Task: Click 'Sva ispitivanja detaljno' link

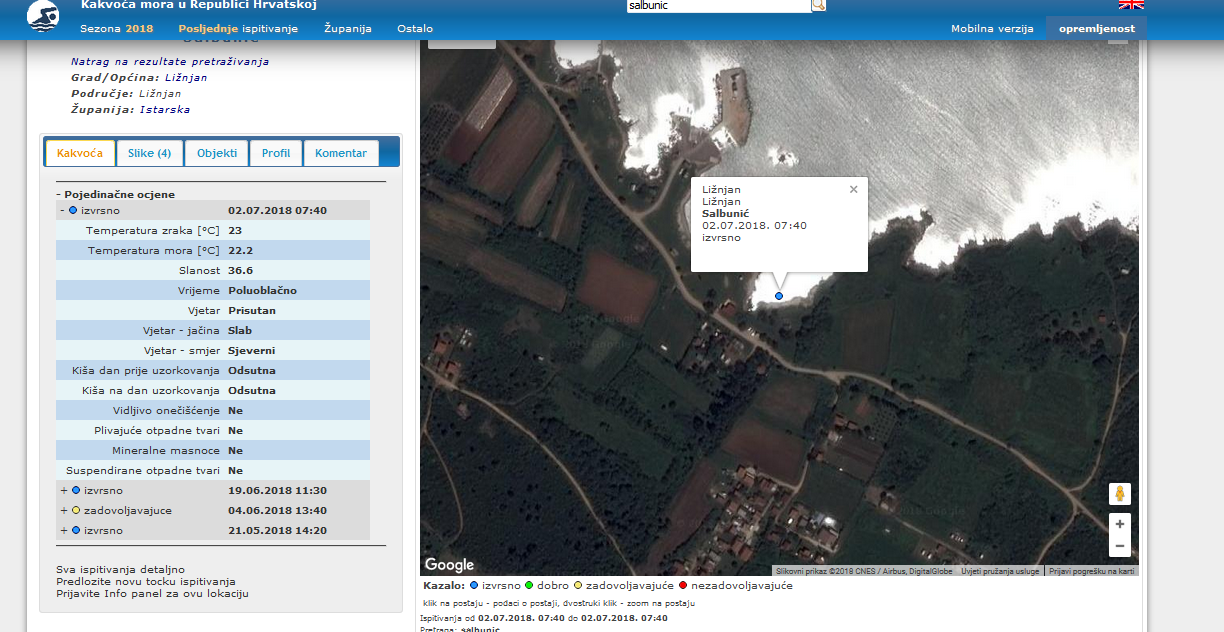Action: coord(120,570)
